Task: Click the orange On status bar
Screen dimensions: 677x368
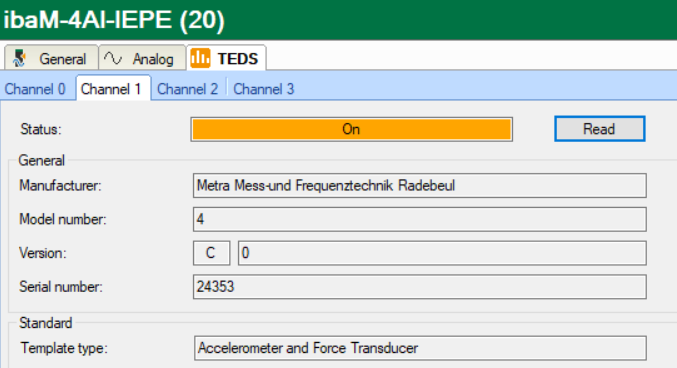Action: coord(351,129)
